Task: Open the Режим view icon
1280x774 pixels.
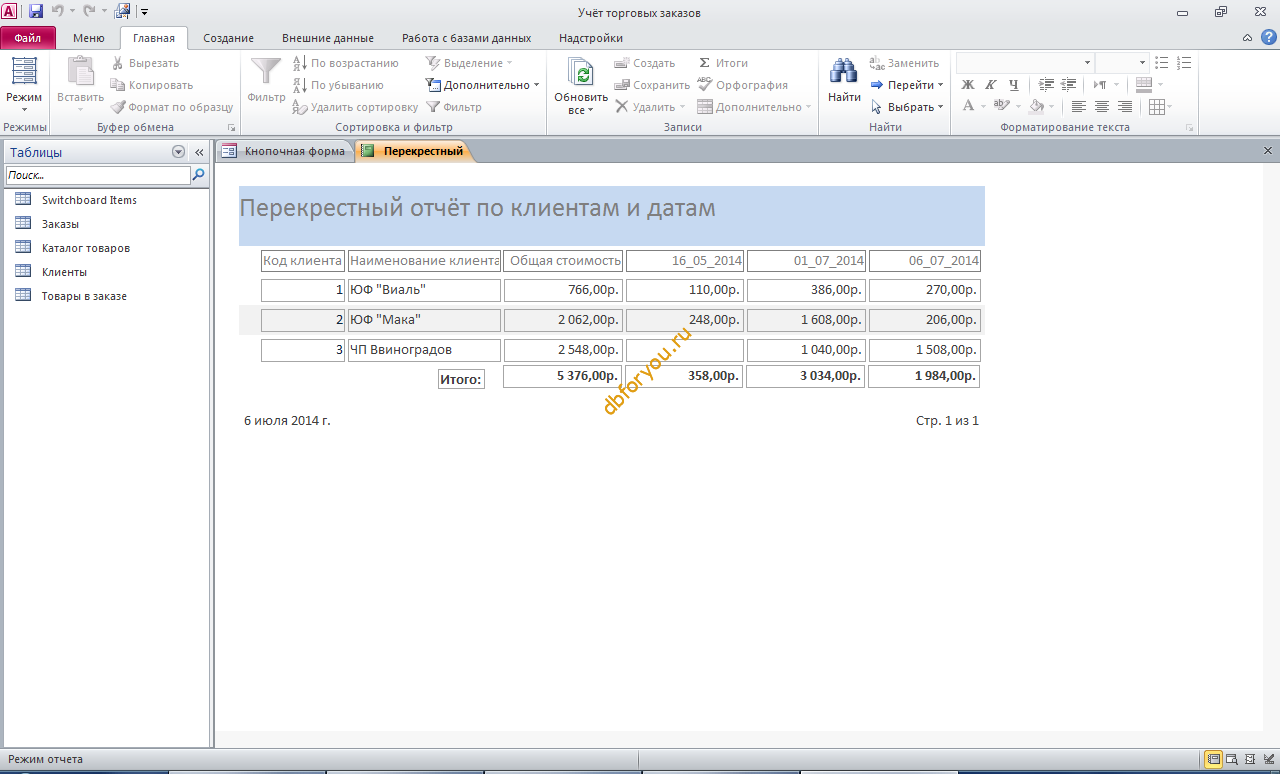Action: [23, 72]
